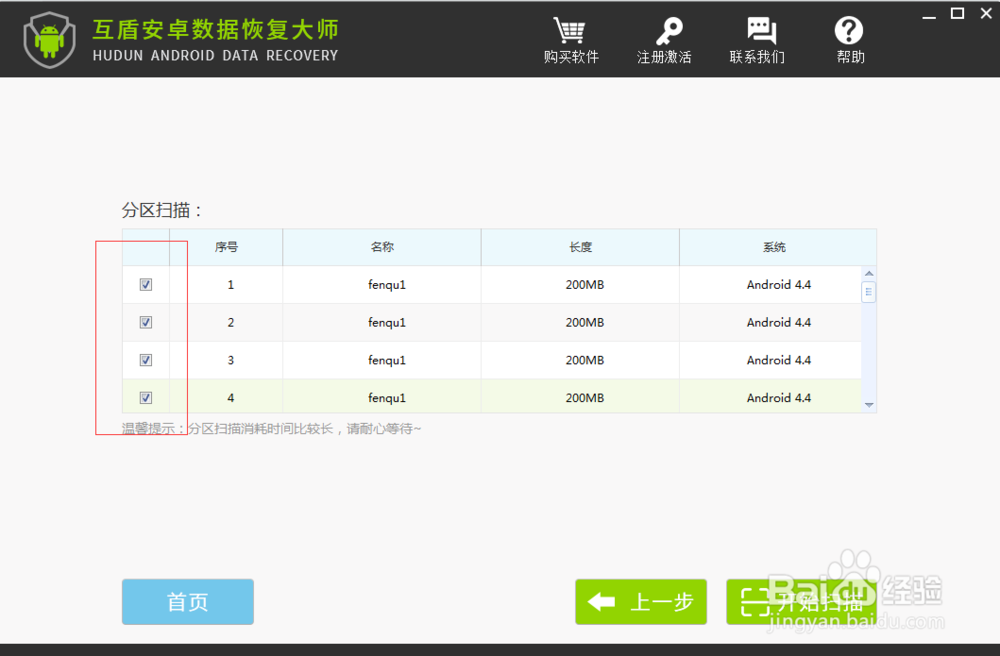The height and width of the screenshot is (656, 1000).
Task: Click the 温馨提示 hint text
Action: coord(272,428)
